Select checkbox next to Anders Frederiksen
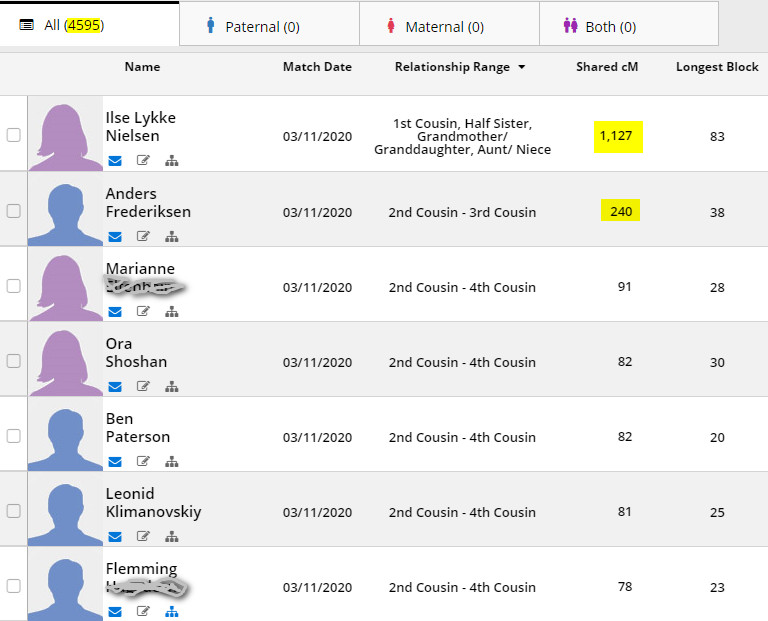768x621 pixels. (x=14, y=210)
